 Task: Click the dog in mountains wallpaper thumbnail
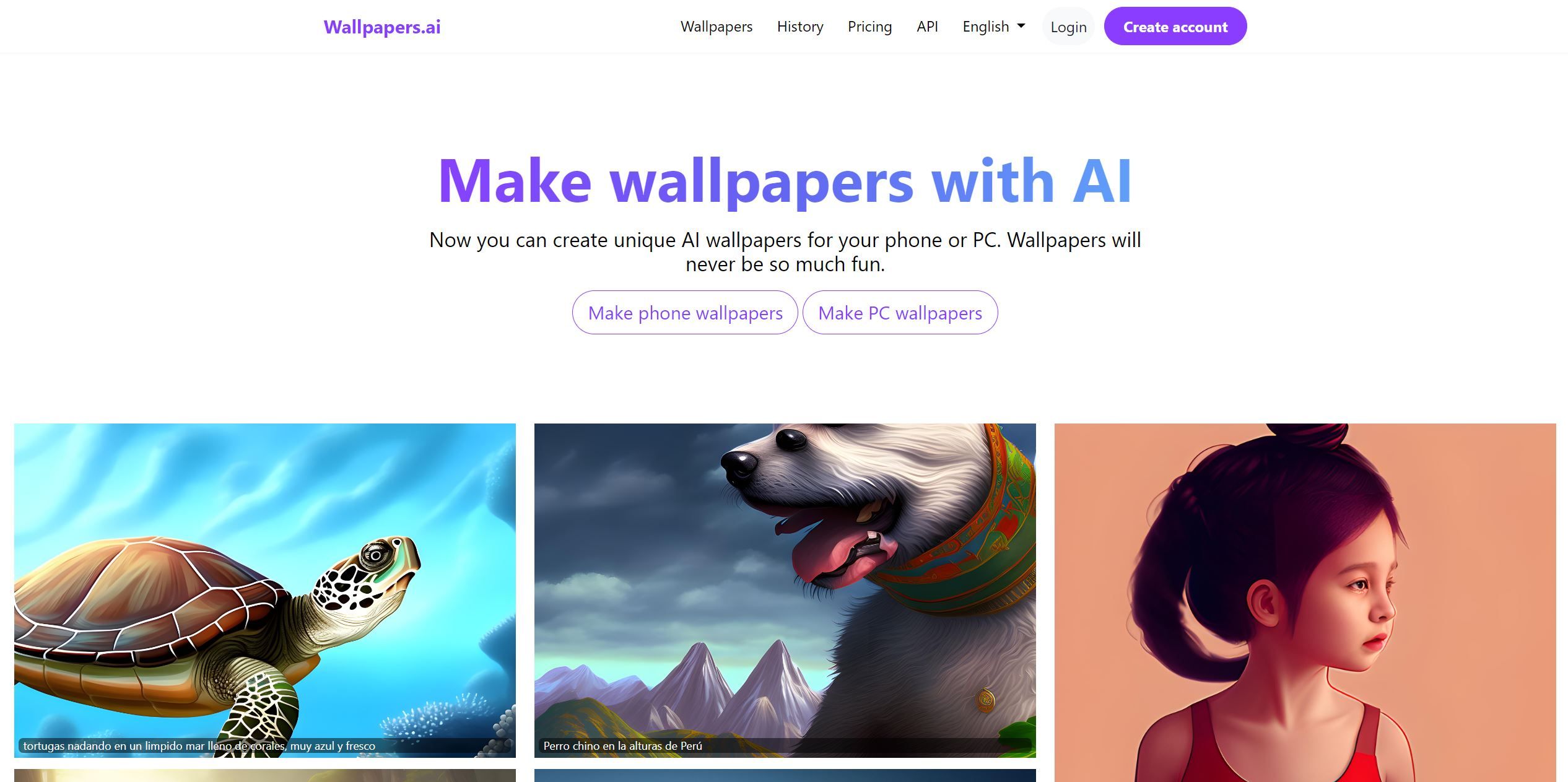(784, 586)
